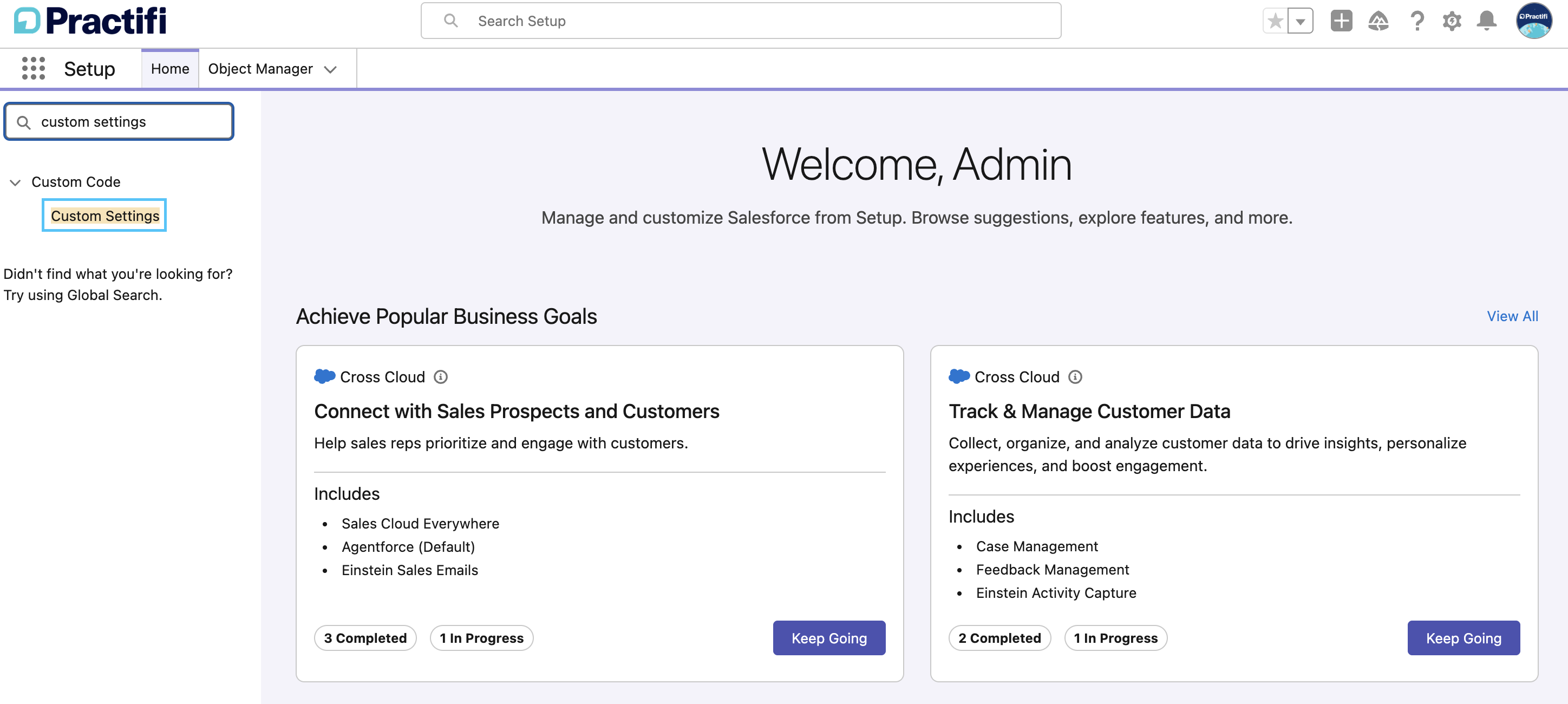Open the Setup gear menu
This screenshot has width=1568, height=704.
pyautogui.click(x=1452, y=21)
